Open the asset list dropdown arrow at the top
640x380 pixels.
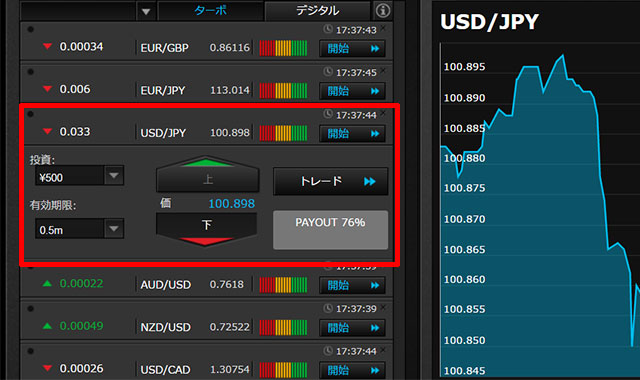point(146,11)
